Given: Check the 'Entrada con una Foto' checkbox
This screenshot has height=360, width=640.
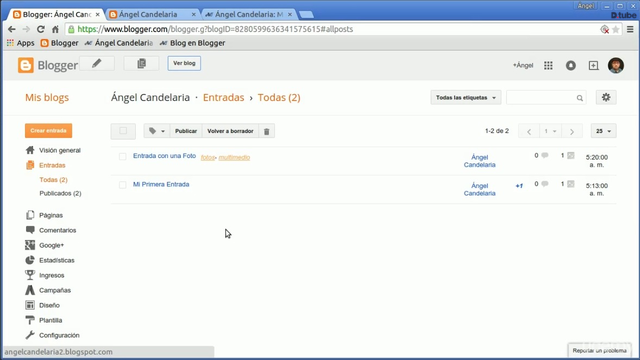Looking at the screenshot, I should (x=122, y=157).
